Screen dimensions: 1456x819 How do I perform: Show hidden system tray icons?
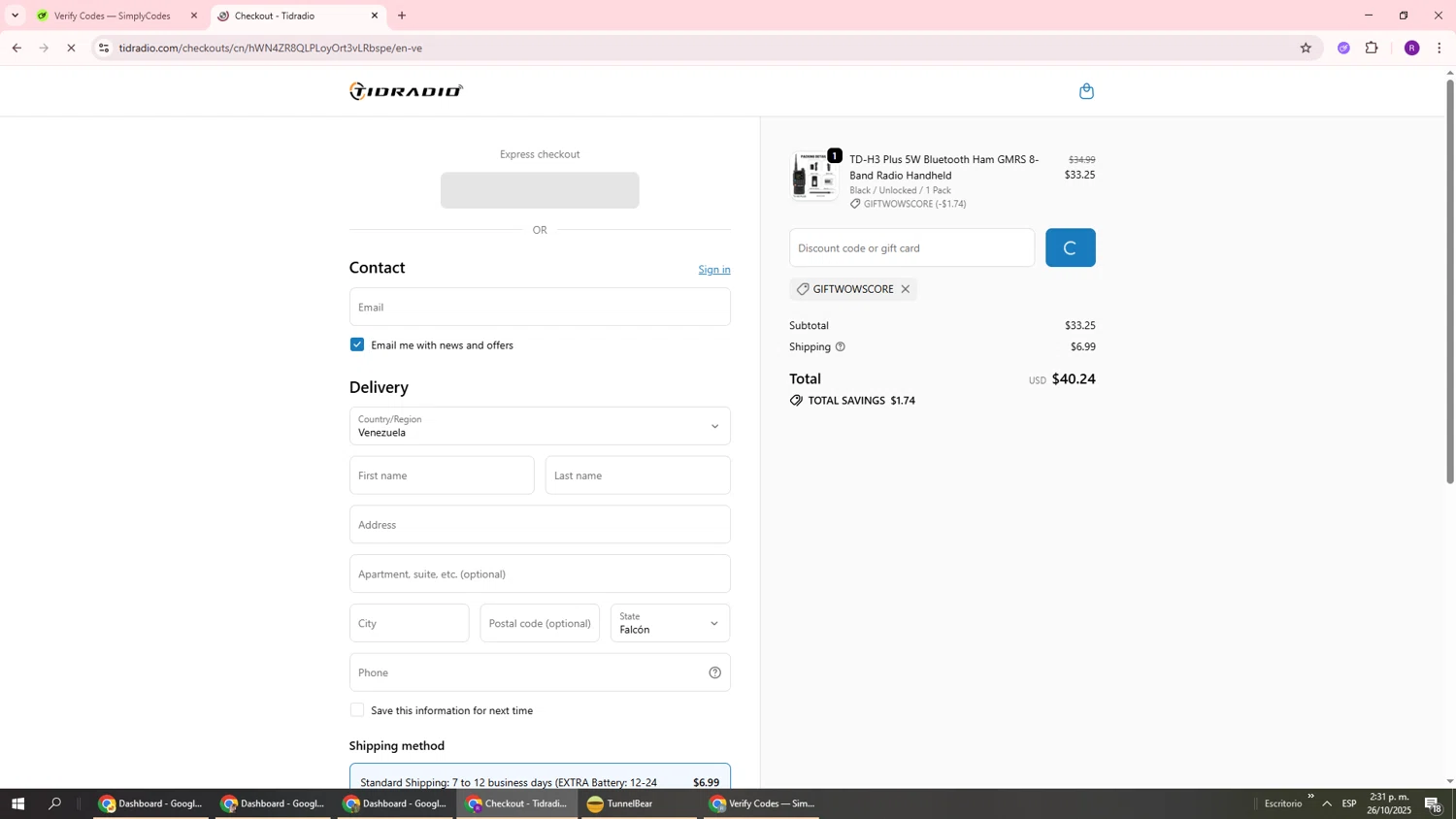(x=1327, y=803)
